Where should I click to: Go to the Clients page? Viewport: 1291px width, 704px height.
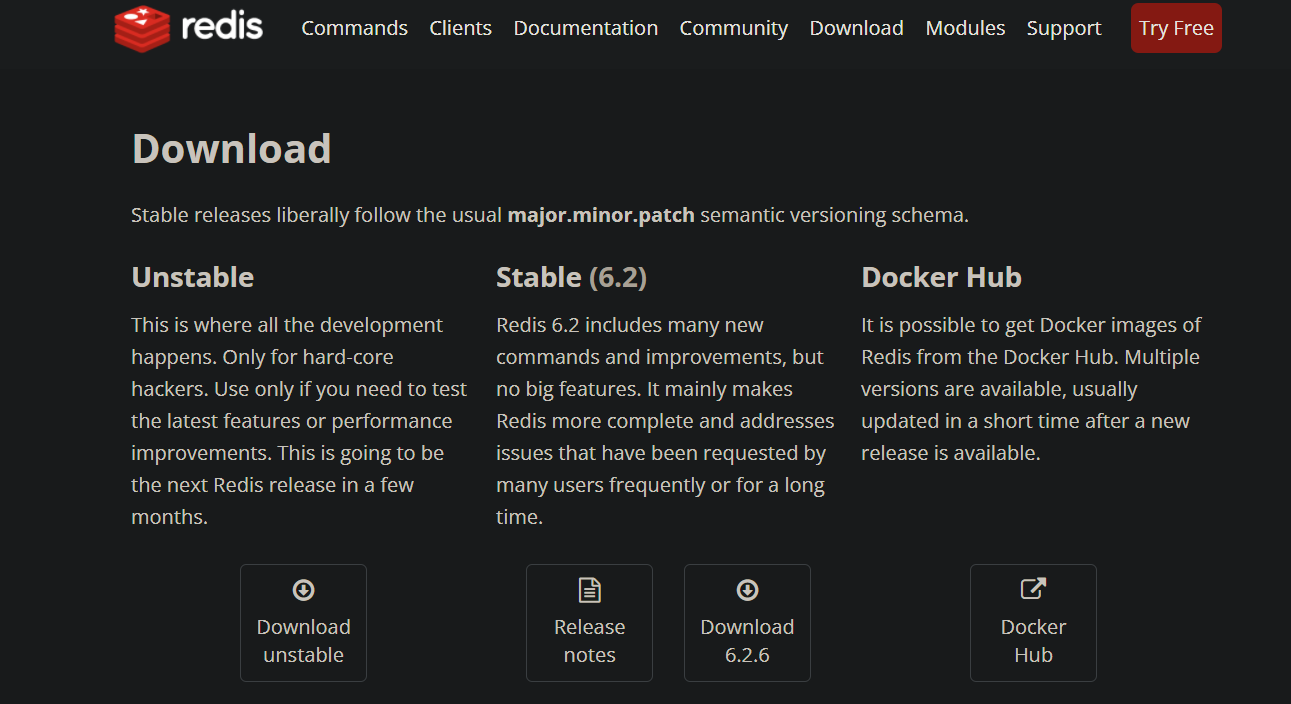coord(460,28)
